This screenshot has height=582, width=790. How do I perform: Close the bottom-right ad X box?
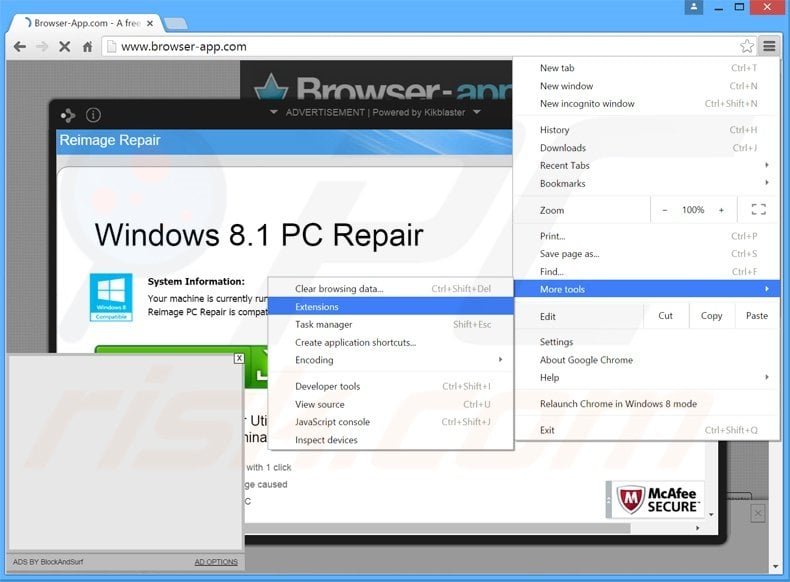point(757,514)
